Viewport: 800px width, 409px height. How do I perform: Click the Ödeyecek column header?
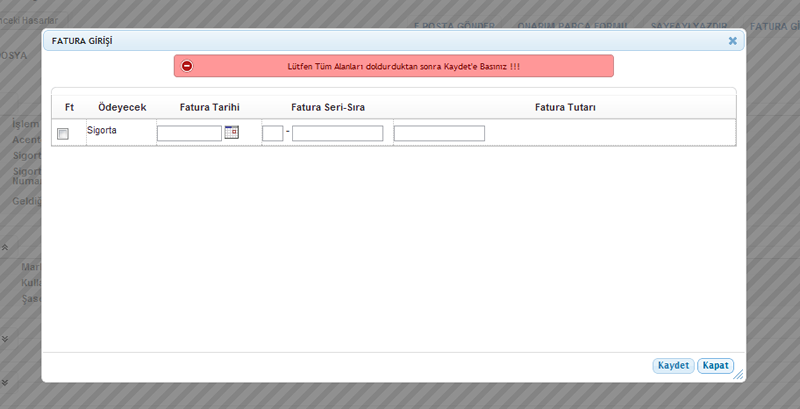pos(122,107)
